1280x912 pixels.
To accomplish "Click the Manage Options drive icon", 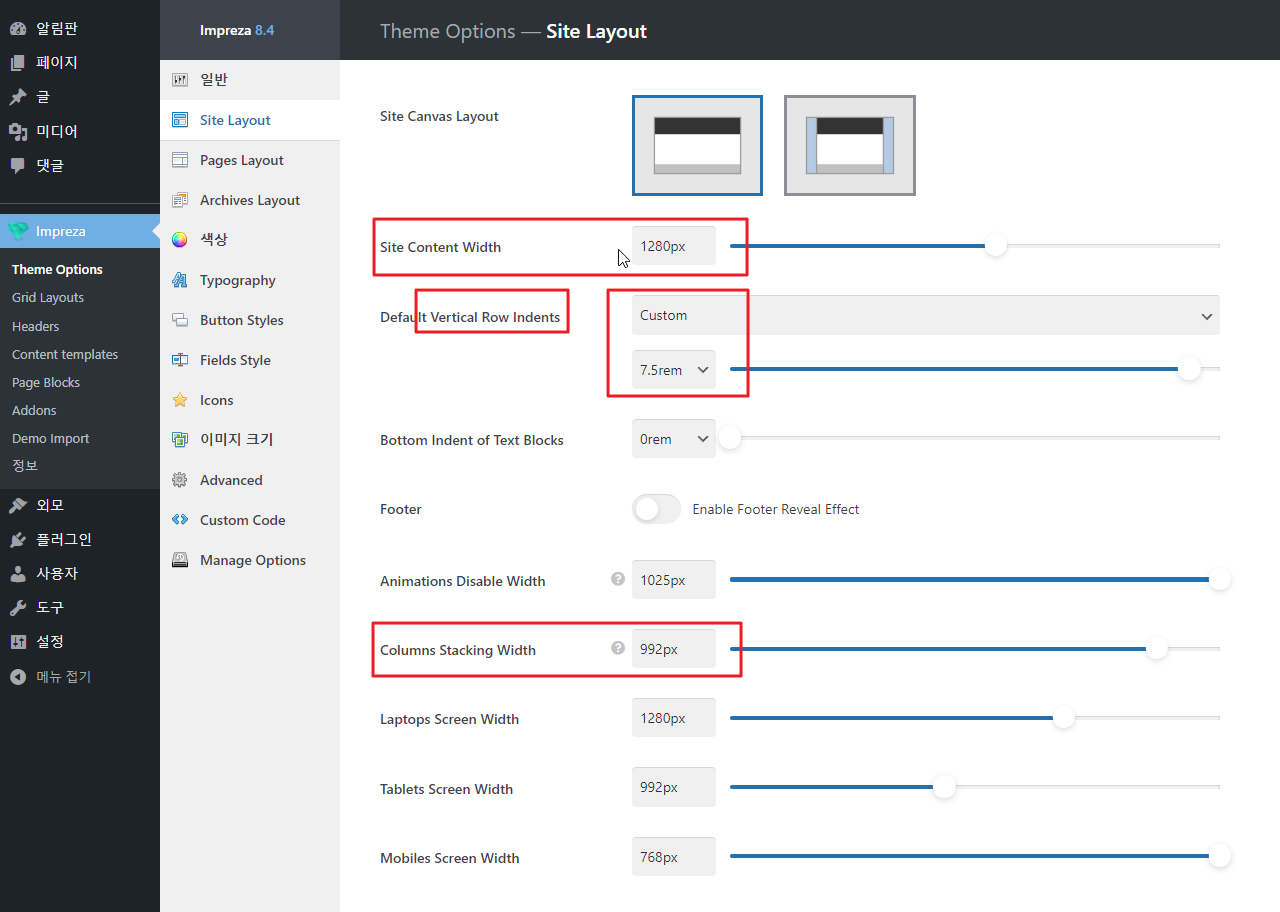I will coord(180,560).
